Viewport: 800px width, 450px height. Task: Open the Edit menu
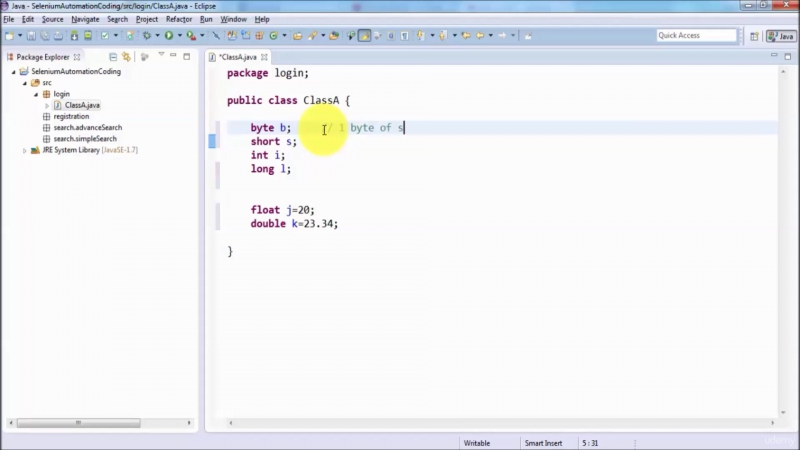point(28,19)
